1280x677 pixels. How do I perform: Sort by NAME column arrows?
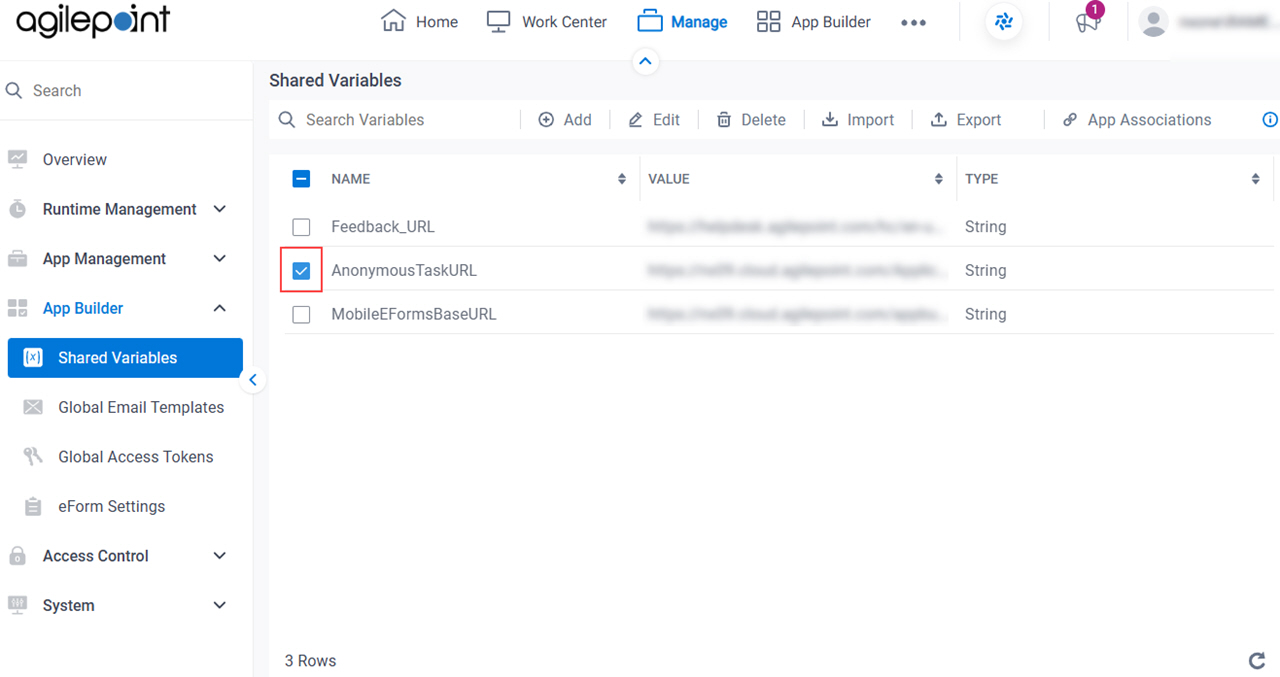622,179
